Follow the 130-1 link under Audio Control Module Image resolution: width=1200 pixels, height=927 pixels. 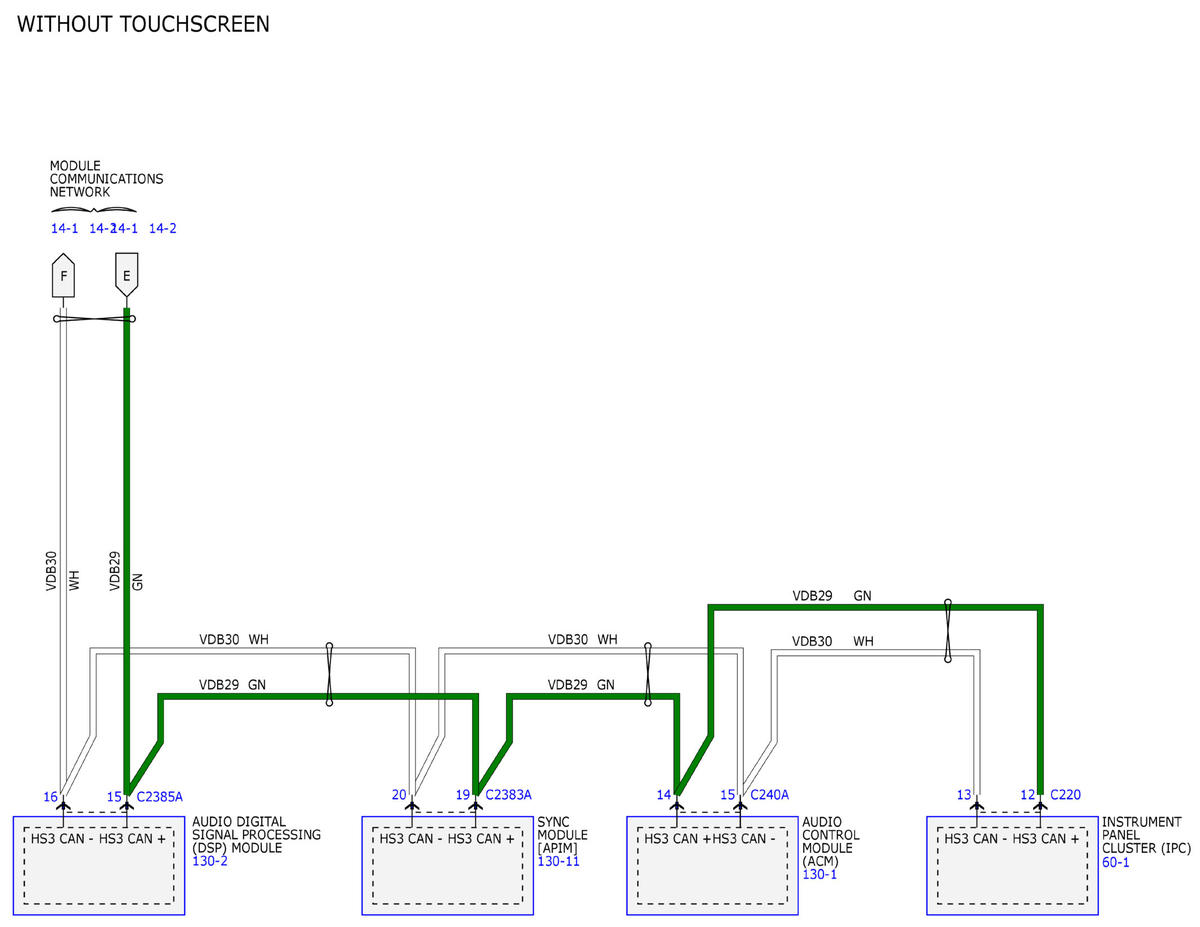tap(820, 874)
